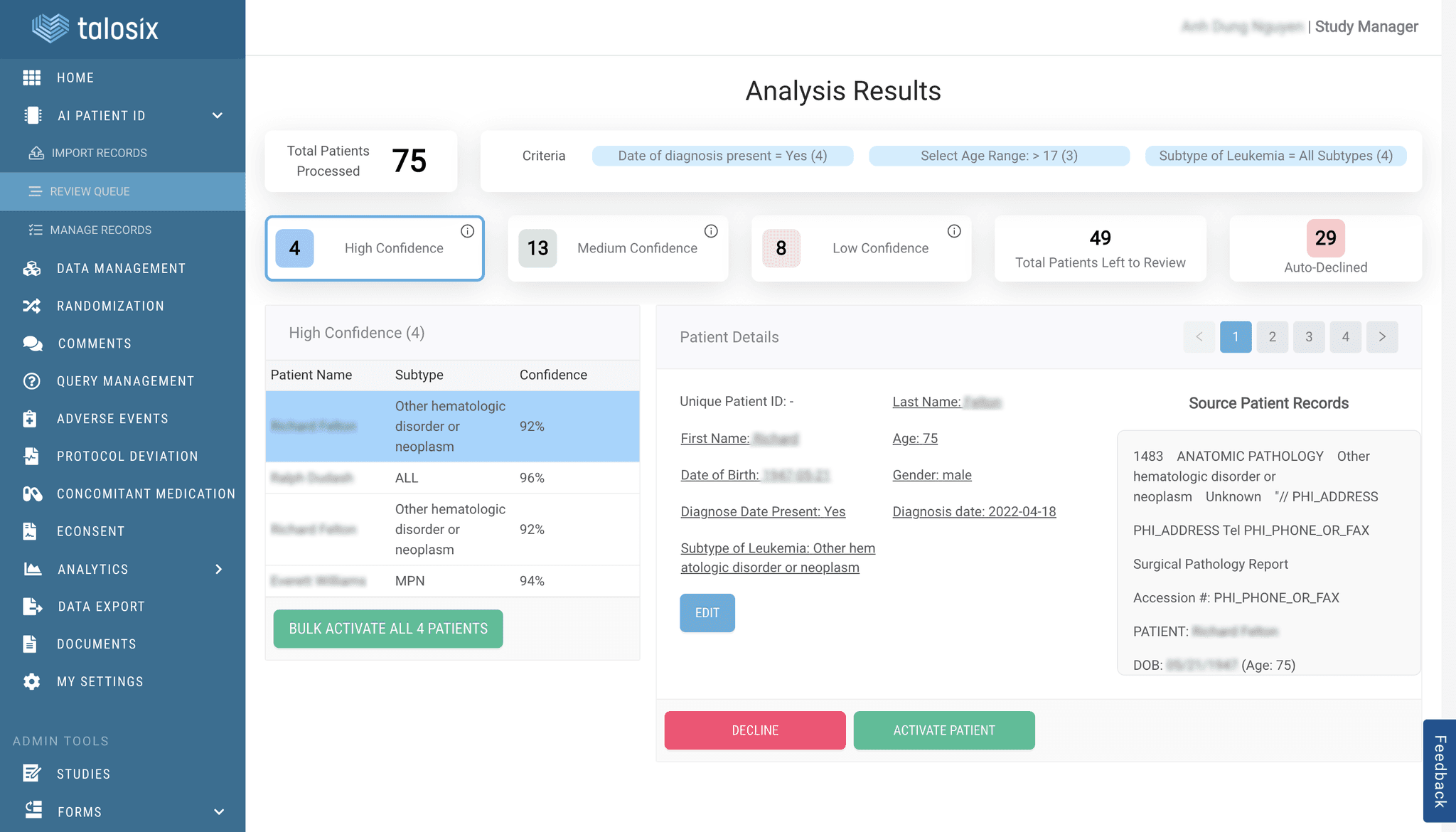Open page 3 of Patient Details pagination
This screenshot has height=832, width=1456.
click(1308, 336)
